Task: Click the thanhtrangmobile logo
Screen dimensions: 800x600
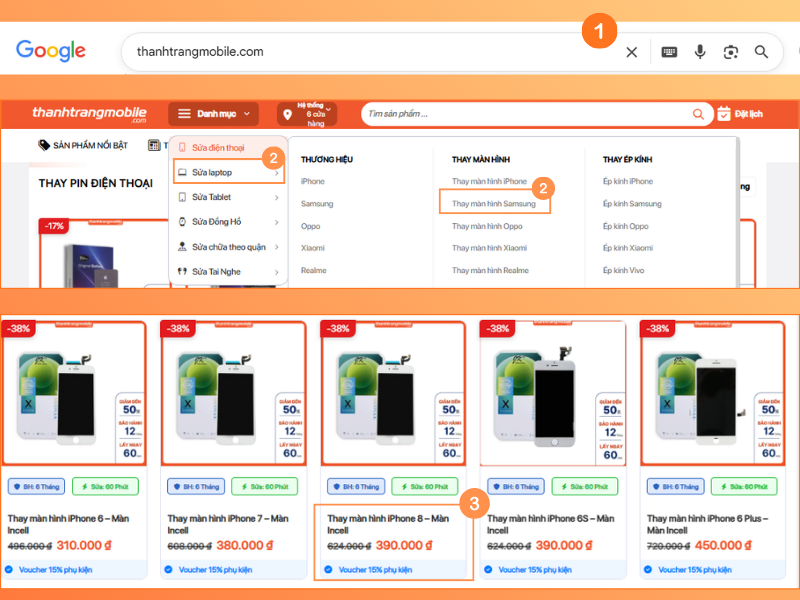Action: (89, 113)
